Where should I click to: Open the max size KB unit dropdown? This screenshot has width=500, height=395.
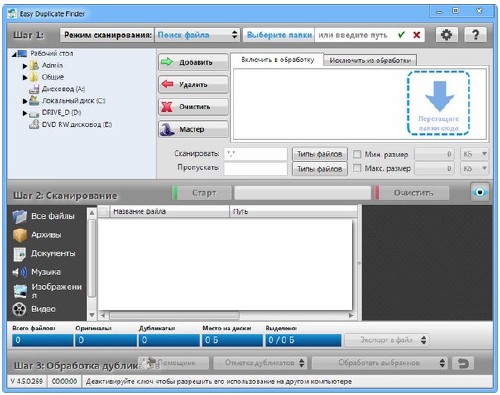tap(475, 168)
